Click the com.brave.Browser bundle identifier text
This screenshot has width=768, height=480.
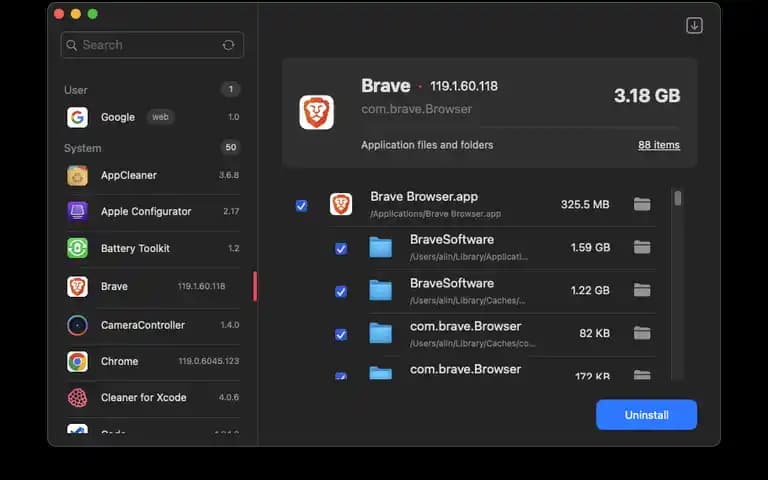[416, 109]
